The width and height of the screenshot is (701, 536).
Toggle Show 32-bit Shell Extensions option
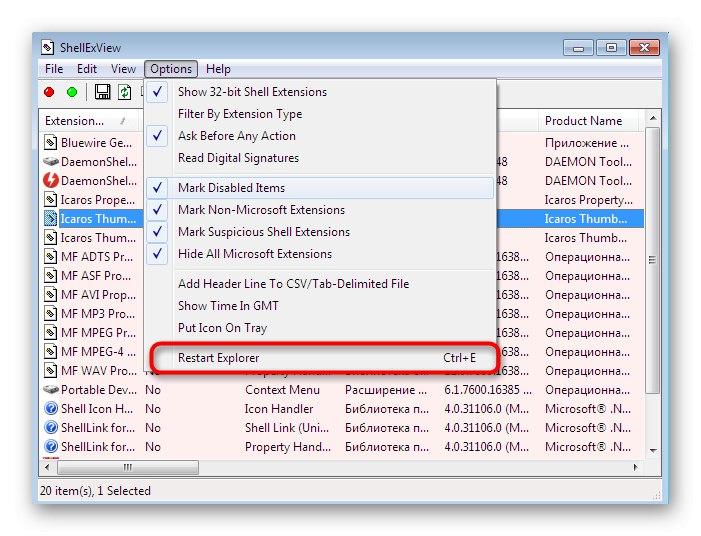pyautogui.click(x=320, y=92)
